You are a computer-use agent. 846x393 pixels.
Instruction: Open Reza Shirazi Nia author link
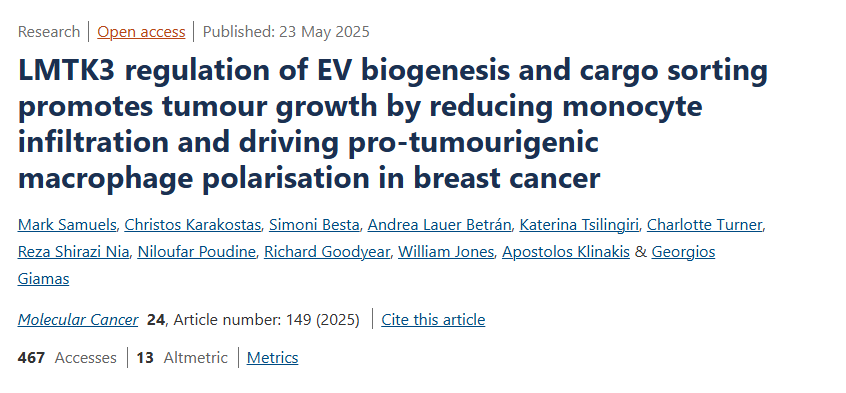pyautogui.click(x=73, y=252)
